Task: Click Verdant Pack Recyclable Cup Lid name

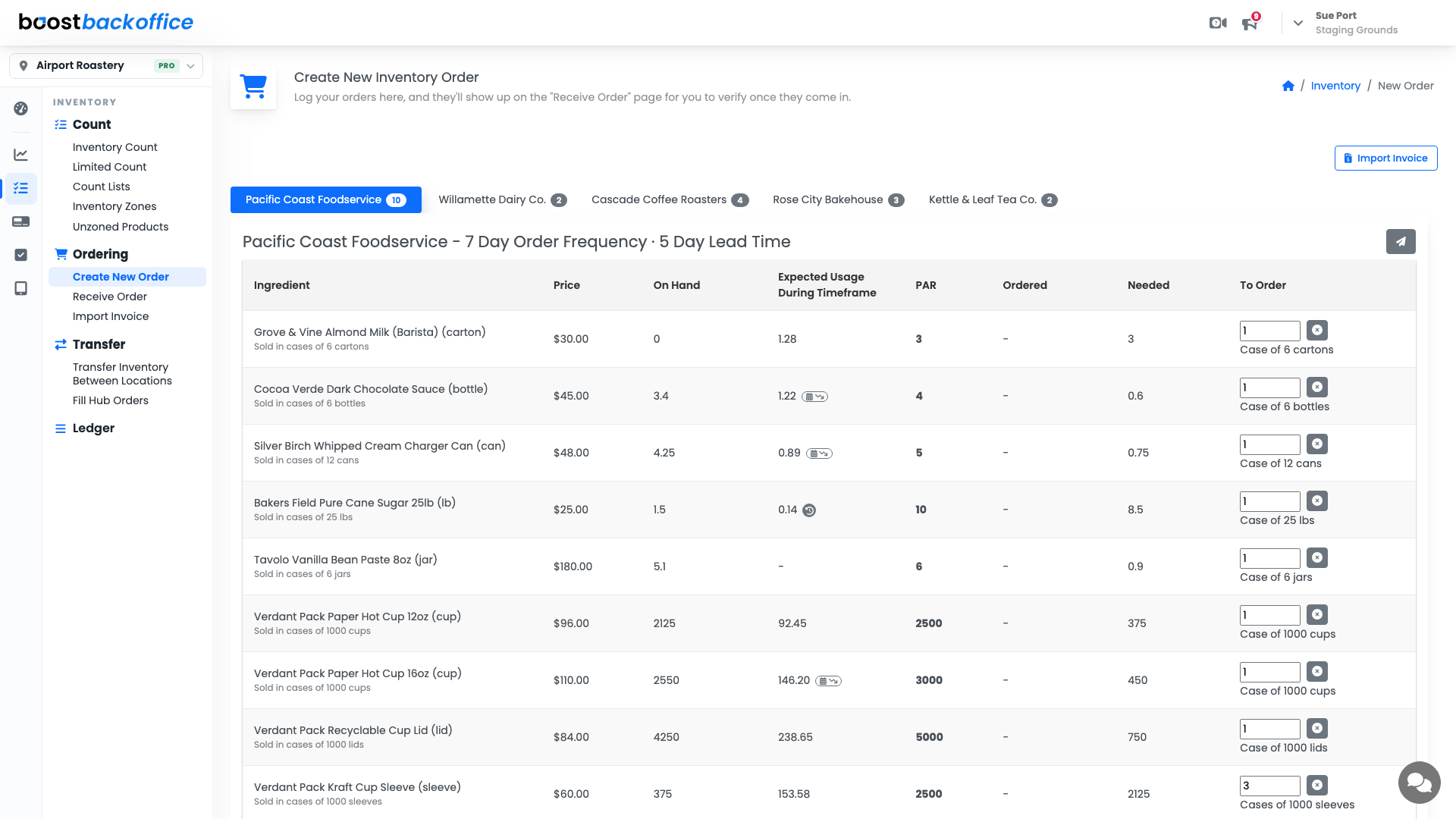Action: [353, 730]
